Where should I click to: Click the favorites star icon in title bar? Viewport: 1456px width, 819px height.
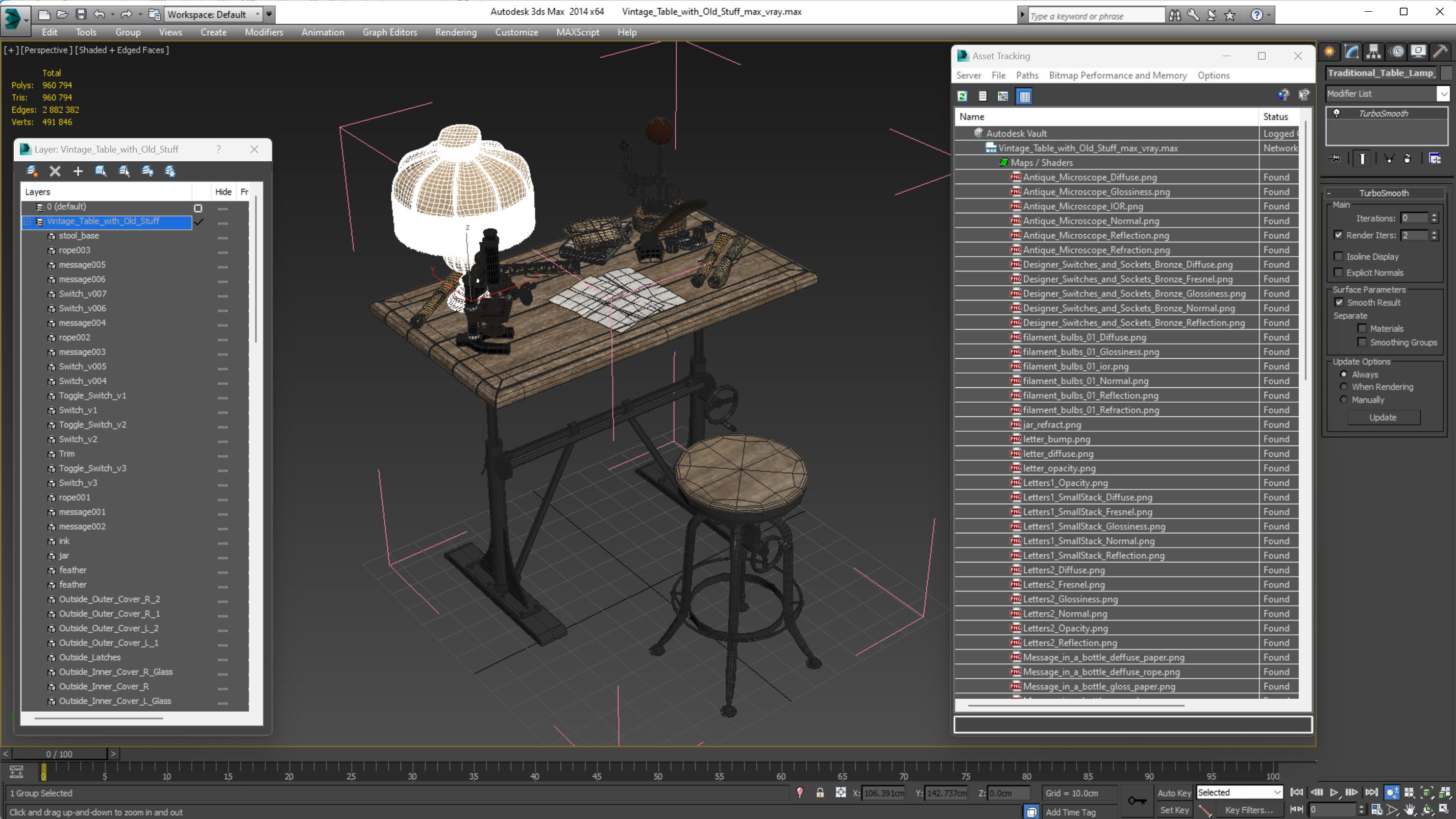[x=1230, y=15]
